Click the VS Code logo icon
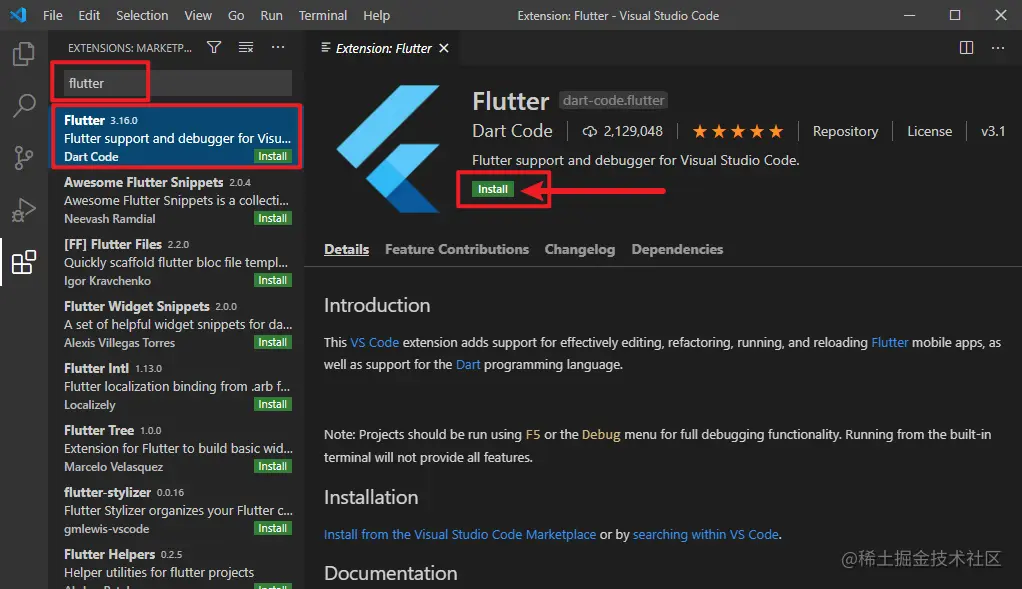Viewport: 1022px width, 589px height. (18, 14)
